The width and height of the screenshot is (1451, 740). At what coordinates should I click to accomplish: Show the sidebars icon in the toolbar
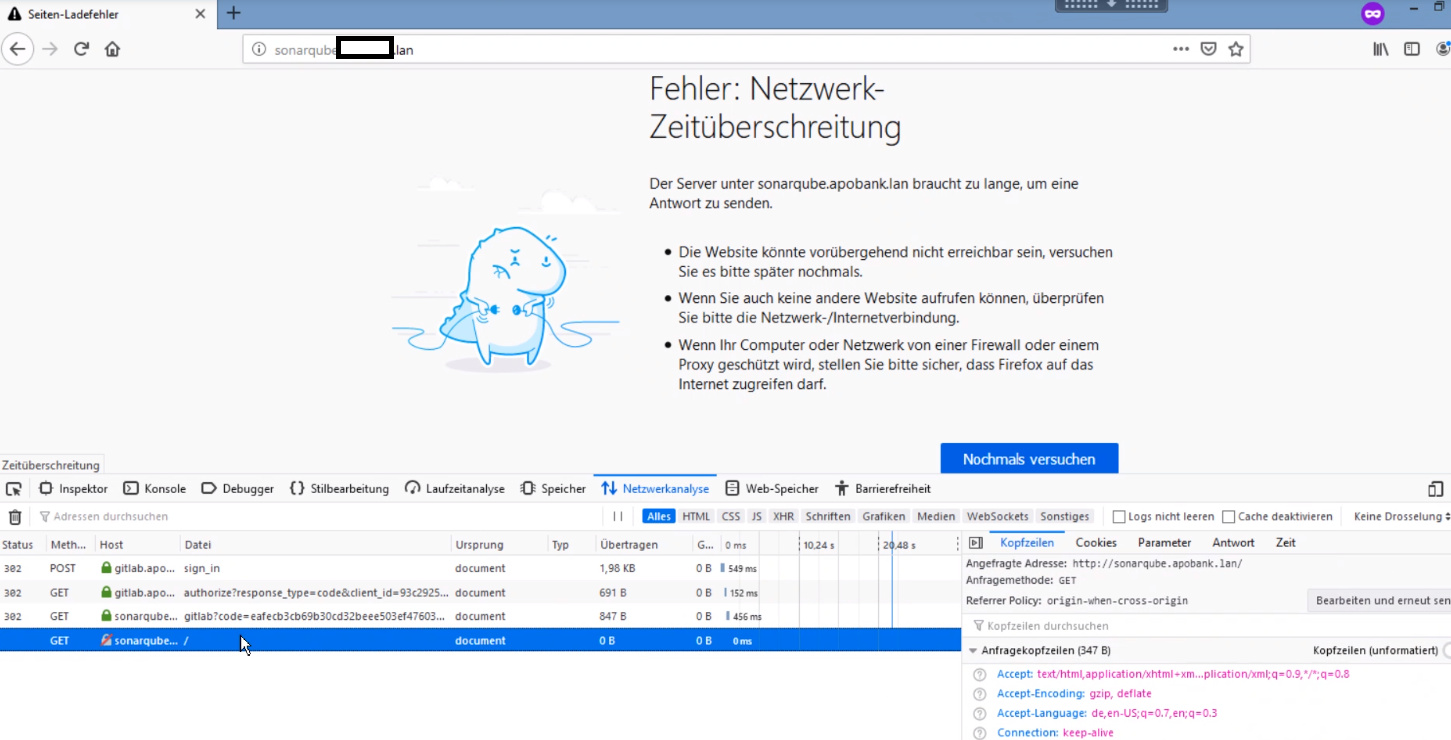click(x=1412, y=49)
